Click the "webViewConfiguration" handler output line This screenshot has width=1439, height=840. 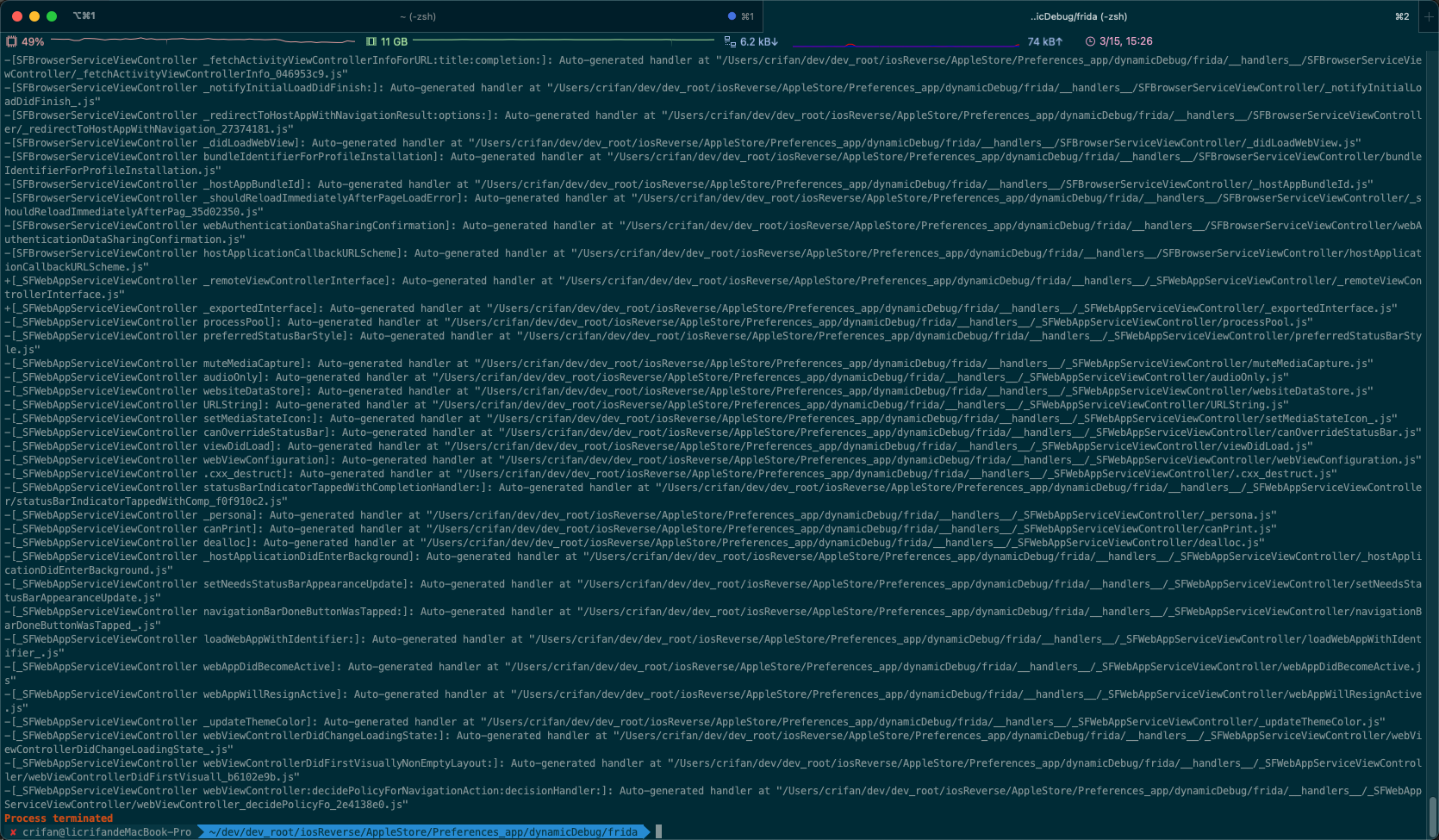(713, 460)
